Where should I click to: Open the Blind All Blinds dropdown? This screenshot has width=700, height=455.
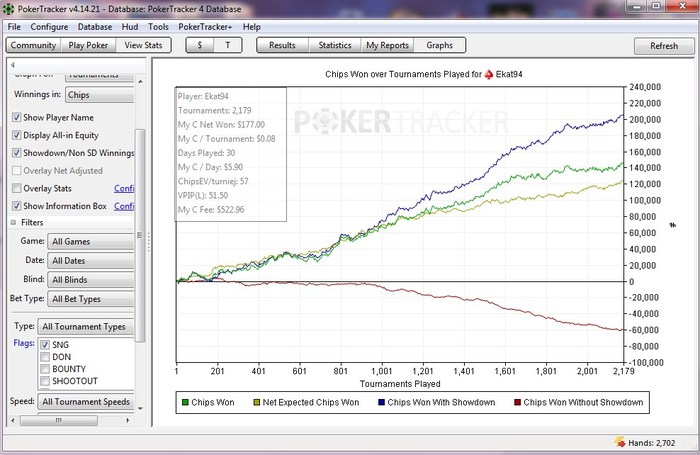[91, 280]
